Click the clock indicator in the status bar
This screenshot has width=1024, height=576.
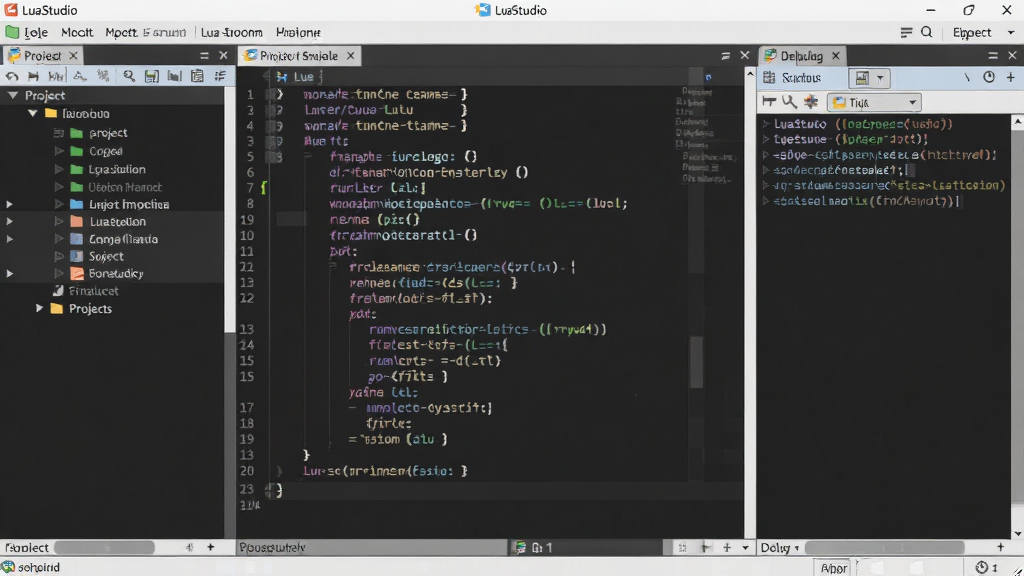click(982, 568)
